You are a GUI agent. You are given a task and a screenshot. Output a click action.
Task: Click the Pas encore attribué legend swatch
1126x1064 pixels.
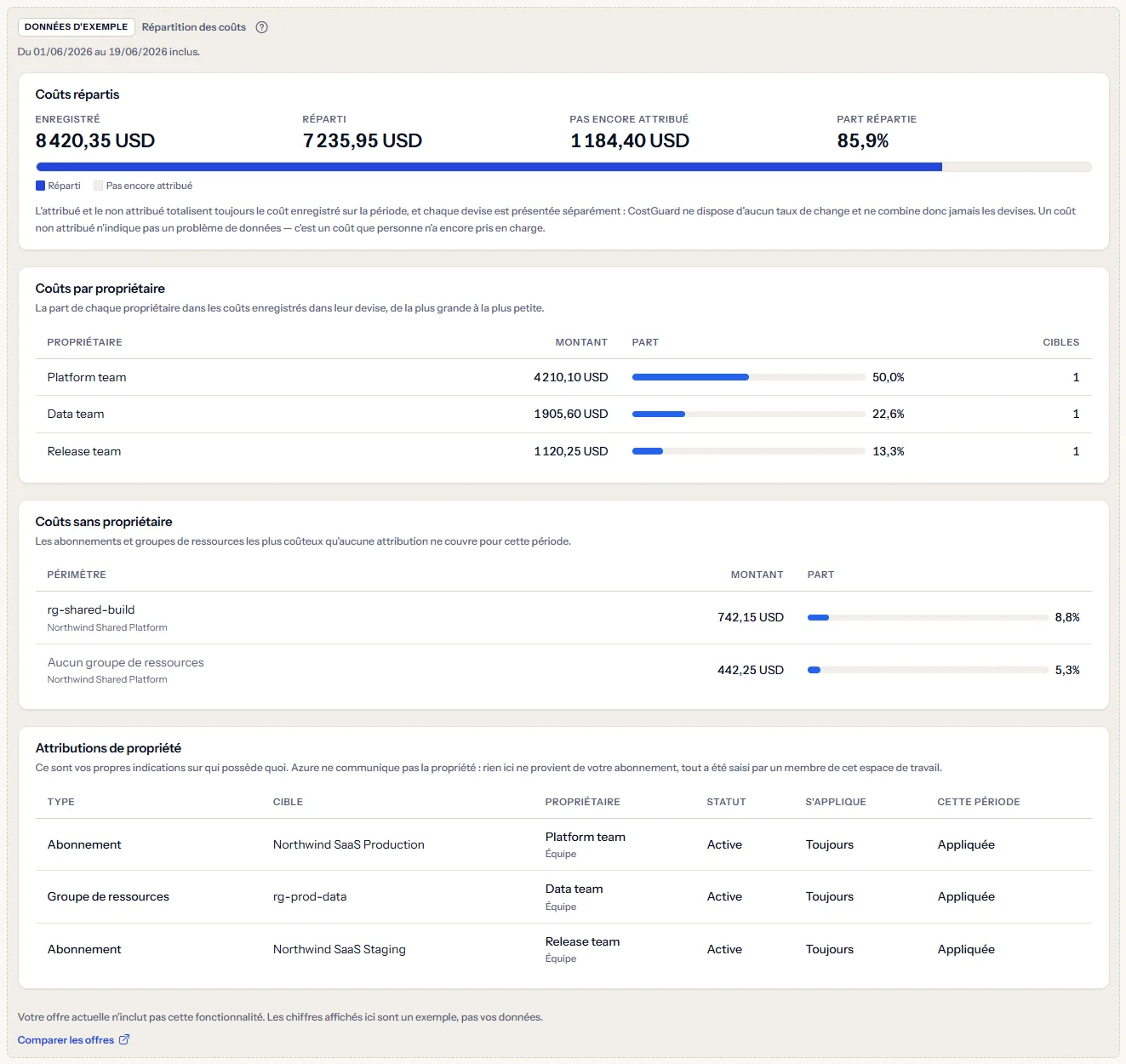click(x=98, y=186)
